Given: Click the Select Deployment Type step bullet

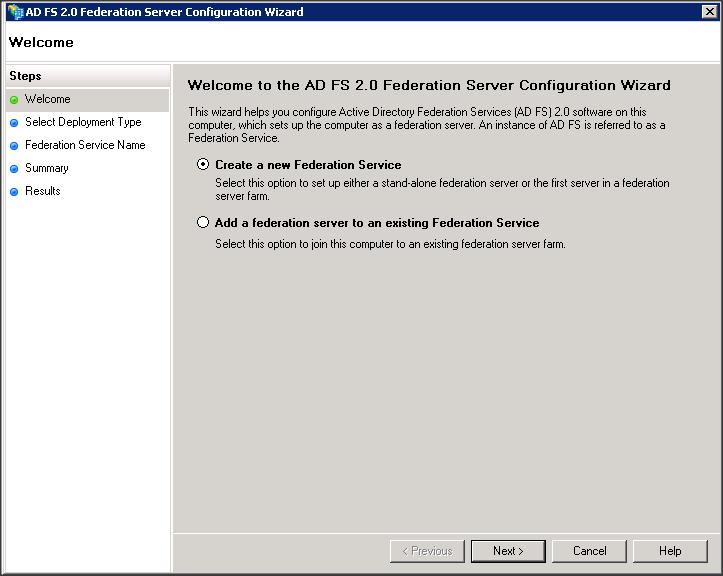Looking at the screenshot, I should pyautogui.click(x=14, y=123).
